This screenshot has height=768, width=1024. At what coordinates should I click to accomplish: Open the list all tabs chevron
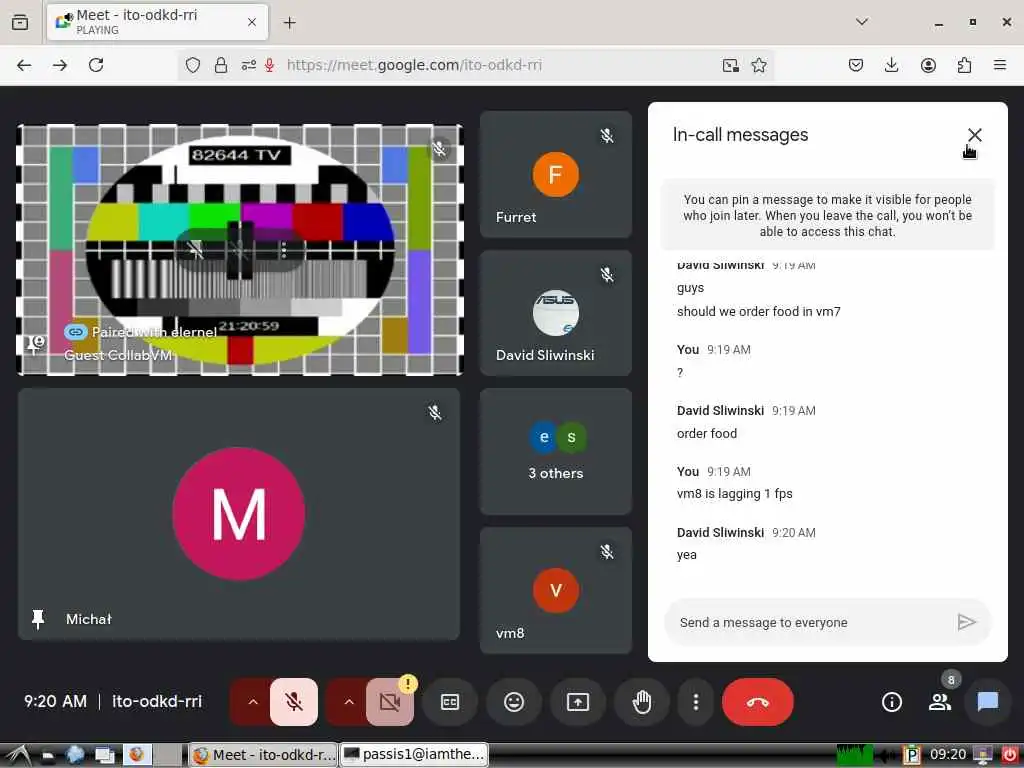(x=862, y=22)
